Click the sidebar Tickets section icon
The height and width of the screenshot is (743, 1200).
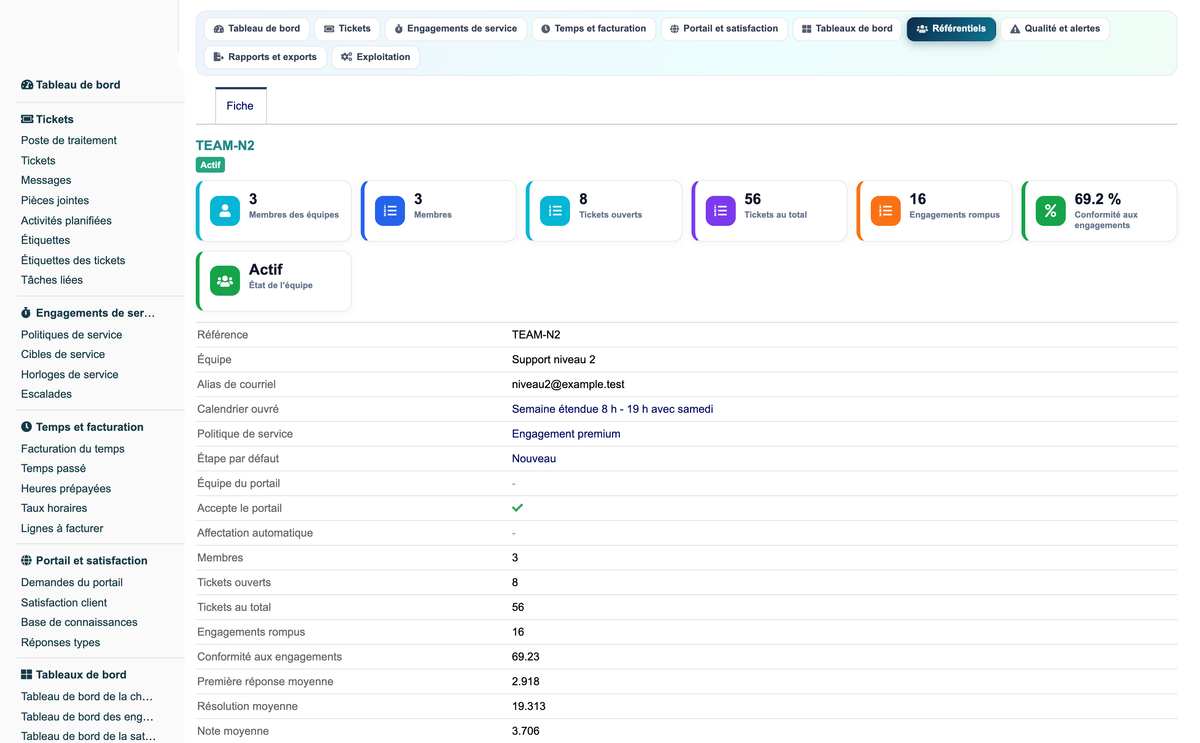tap(27, 119)
